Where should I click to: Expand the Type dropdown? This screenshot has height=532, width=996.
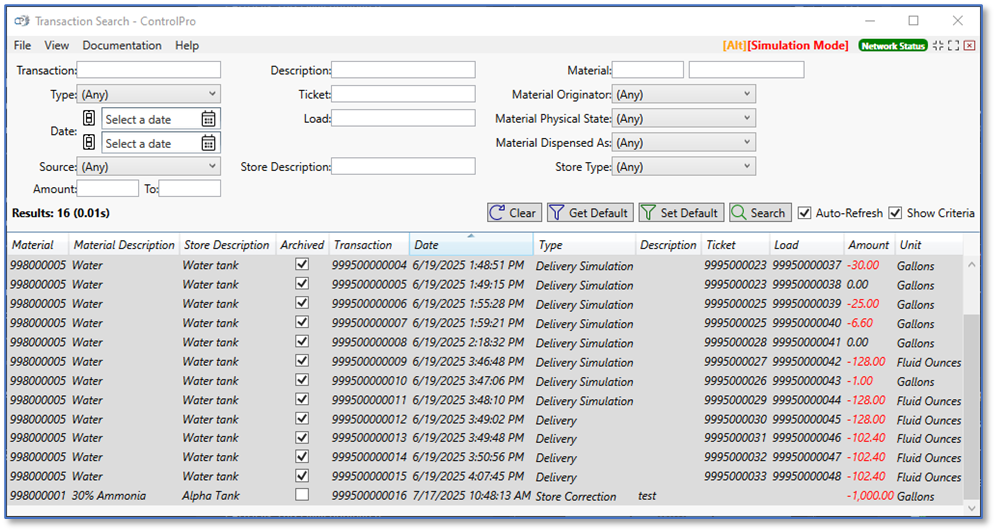148,95
